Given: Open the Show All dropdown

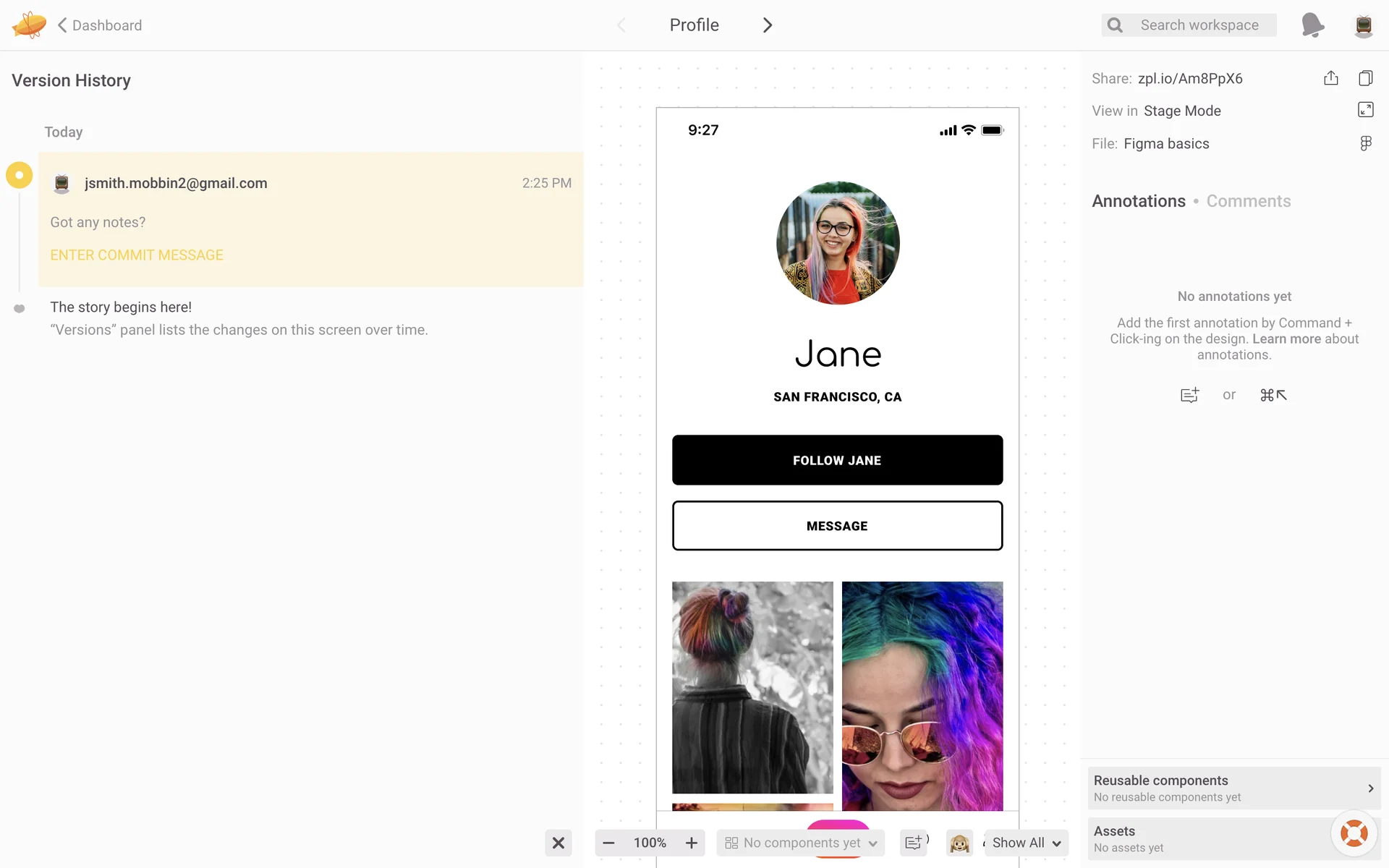Looking at the screenshot, I should 1026,843.
